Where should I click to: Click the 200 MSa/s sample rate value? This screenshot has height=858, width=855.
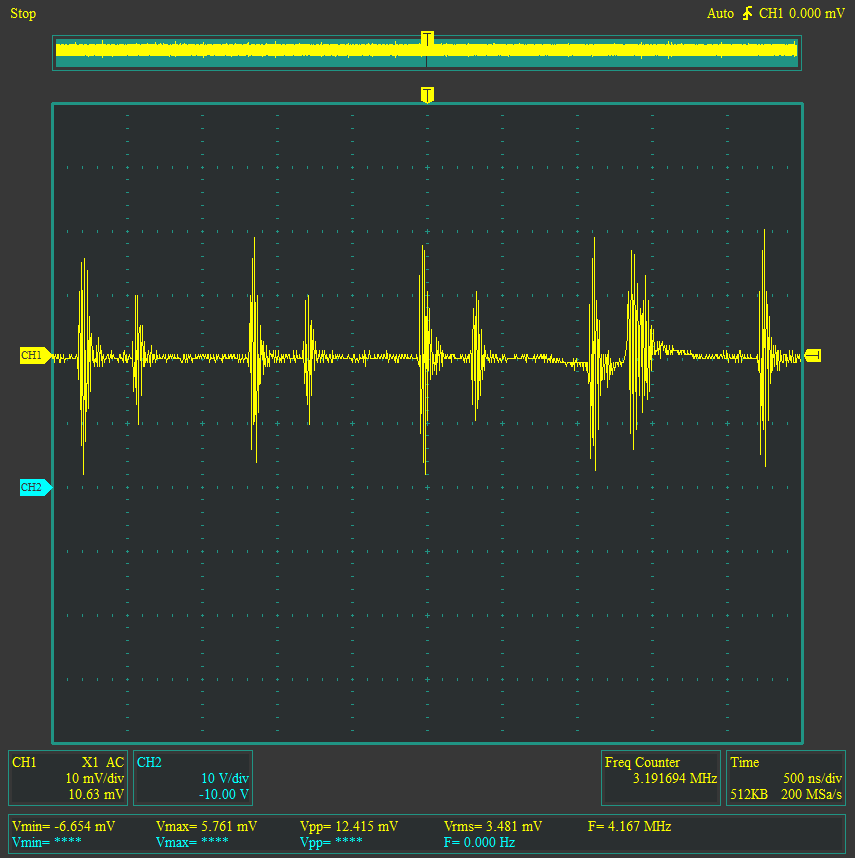pos(811,794)
